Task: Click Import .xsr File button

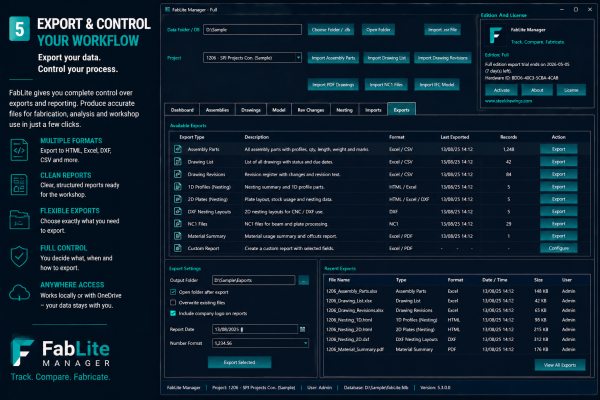Action: coord(442,29)
